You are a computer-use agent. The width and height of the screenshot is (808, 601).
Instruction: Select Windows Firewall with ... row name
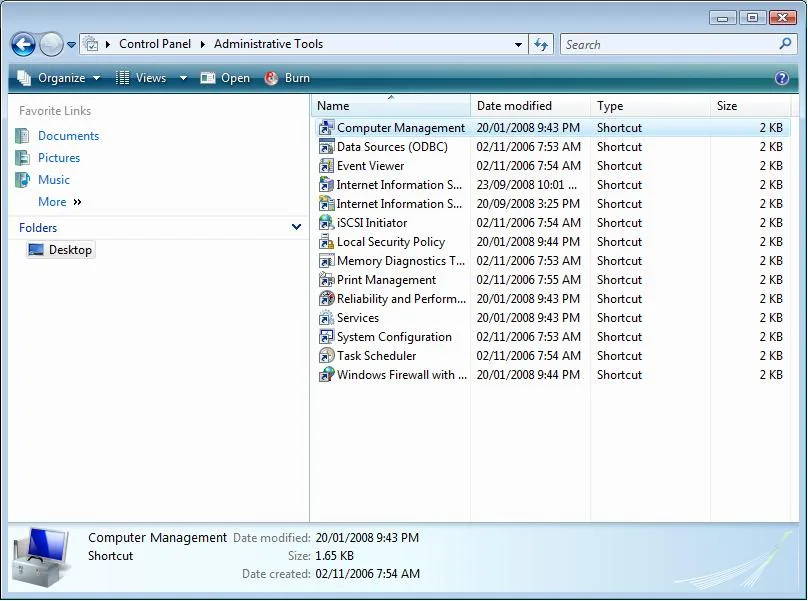coord(401,375)
